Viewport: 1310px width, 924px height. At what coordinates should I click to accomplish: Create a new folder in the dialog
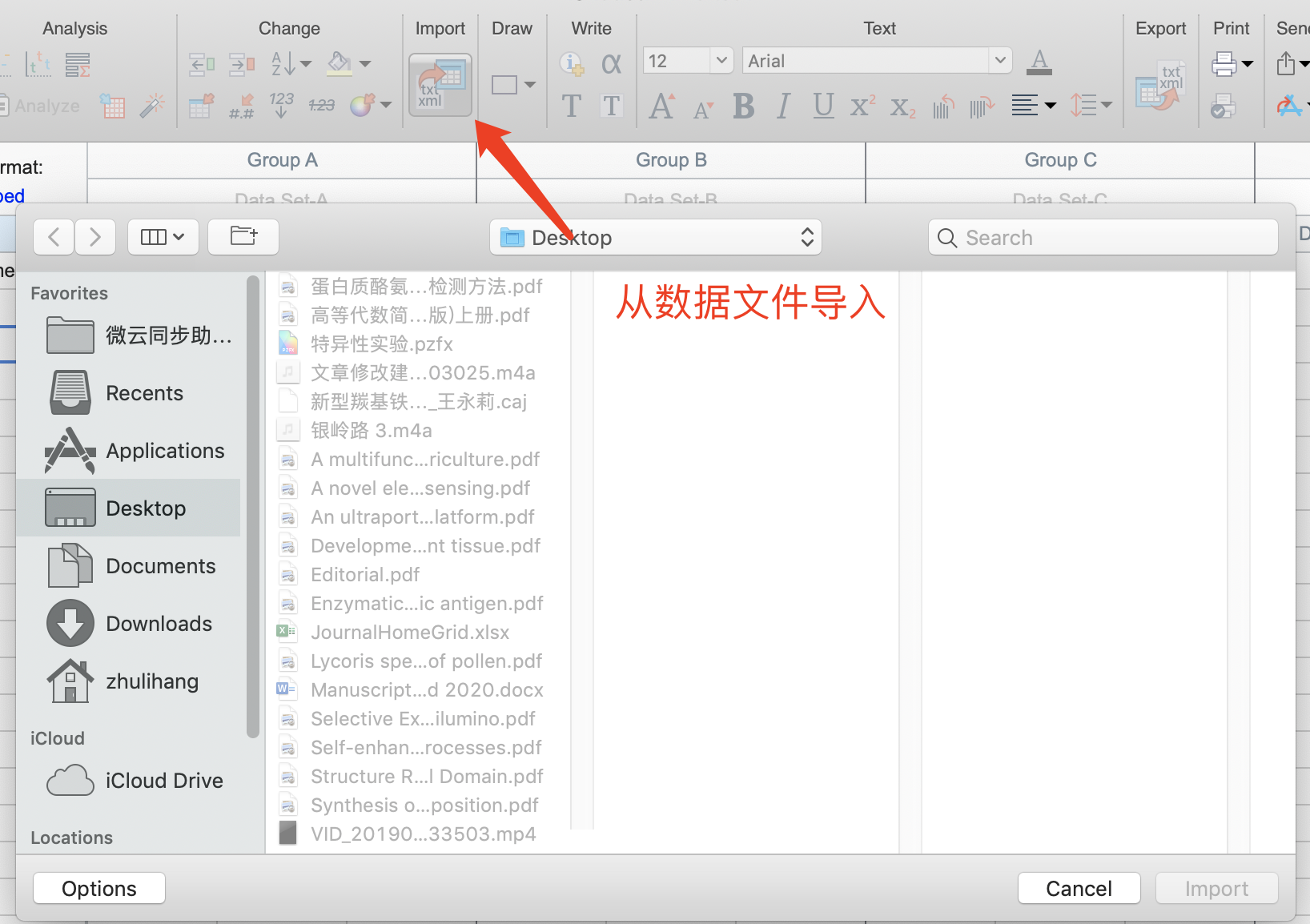click(243, 236)
